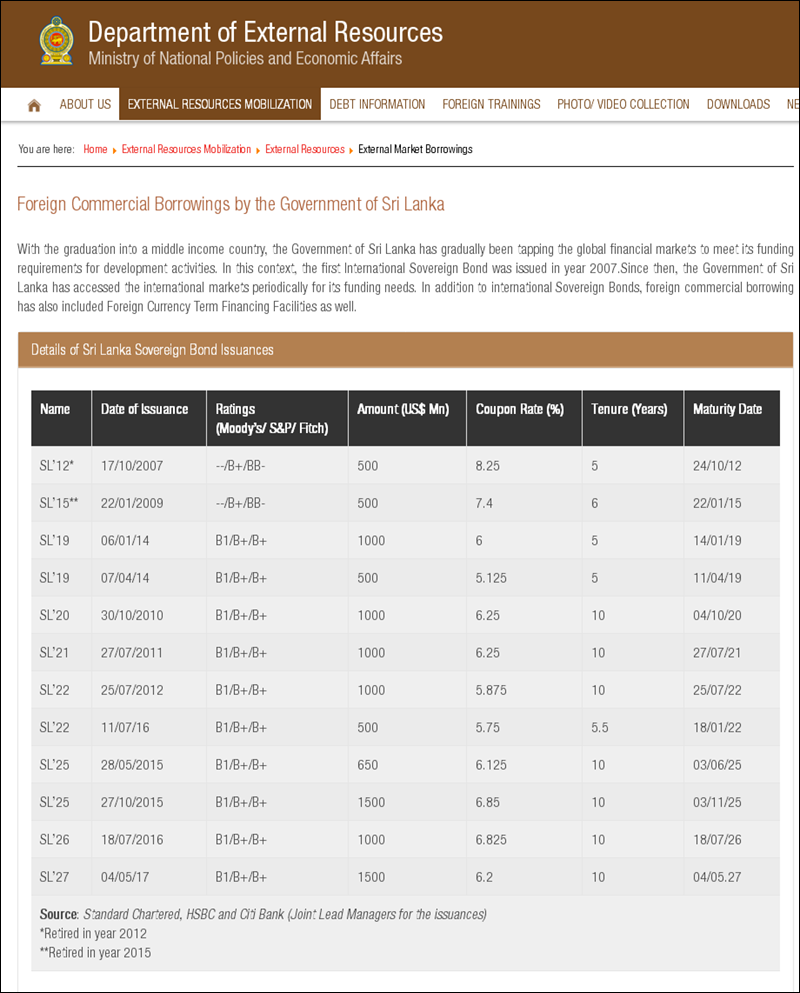Click the Home icon in navigation bar
The height and width of the screenshot is (993, 800).
[34, 105]
